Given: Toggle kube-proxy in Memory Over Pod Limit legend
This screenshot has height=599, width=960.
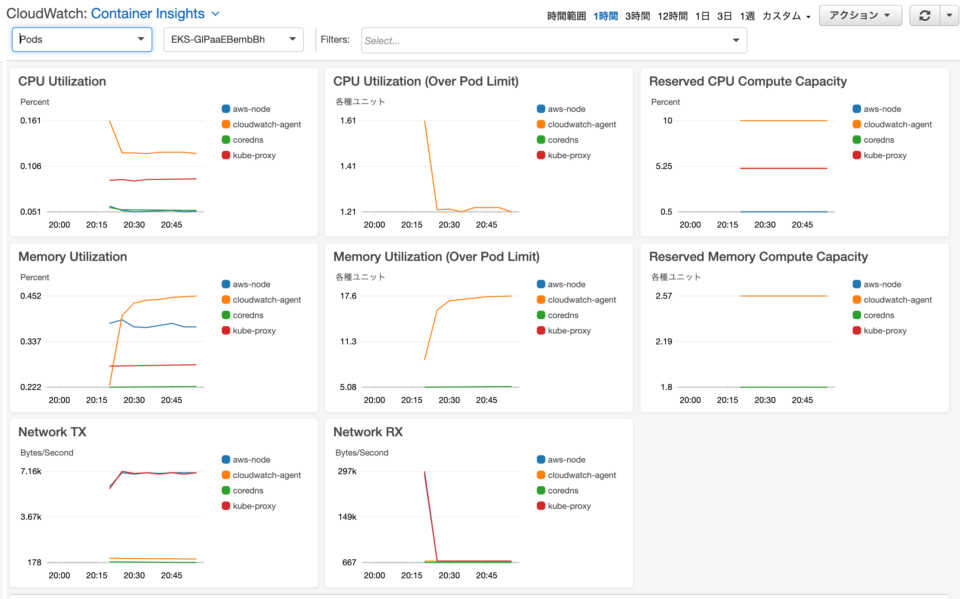Looking at the screenshot, I should pyautogui.click(x=564, y=330).
